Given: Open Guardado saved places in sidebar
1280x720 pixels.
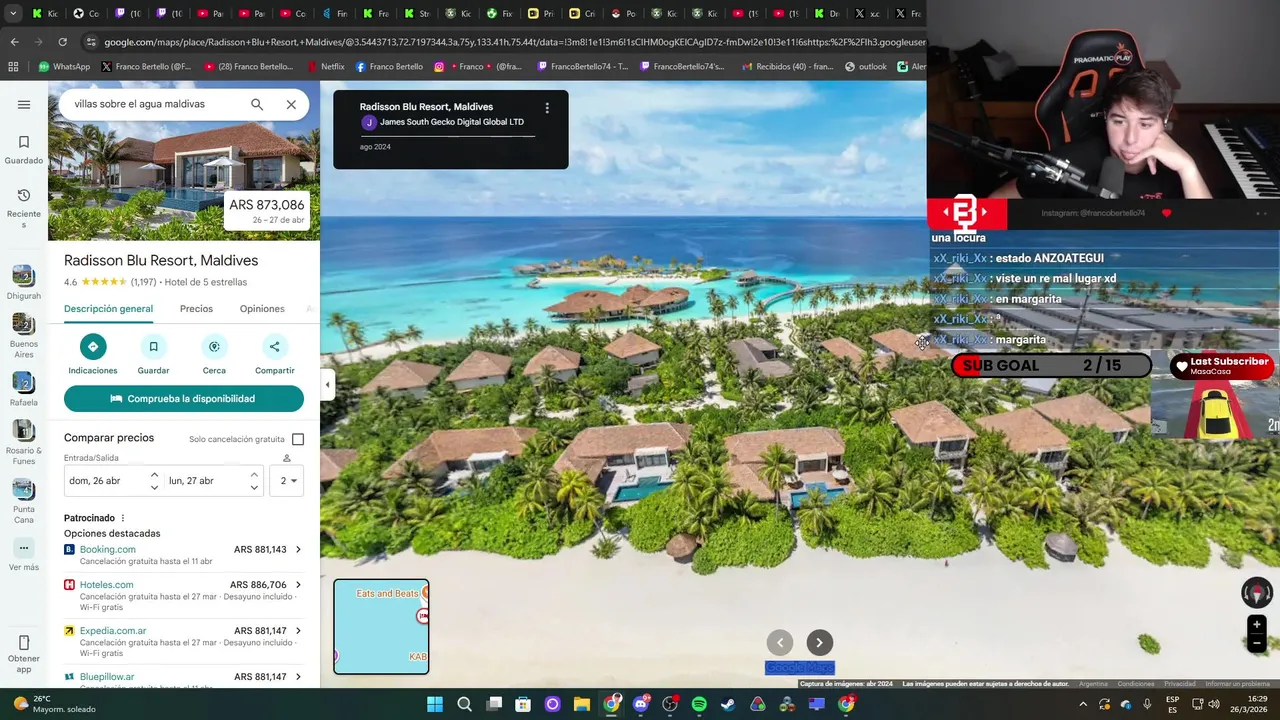Looking at the screenshot, I should [x=24, y=150].
